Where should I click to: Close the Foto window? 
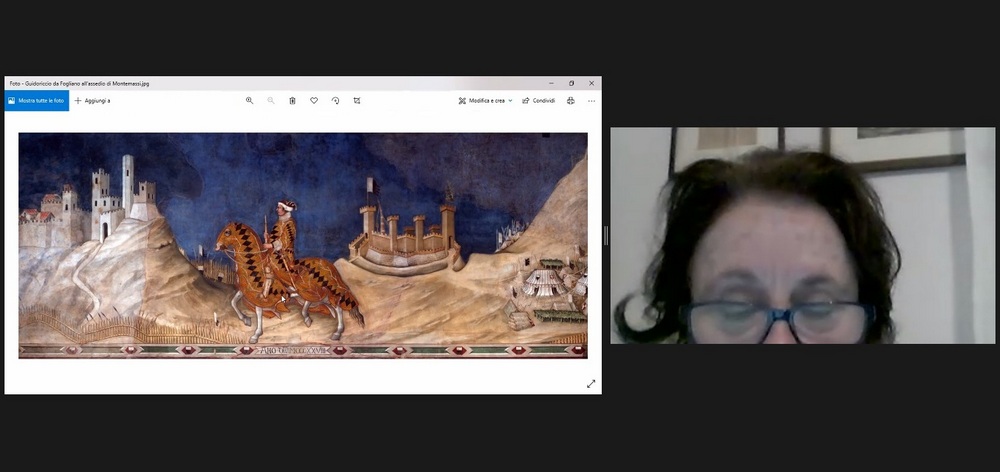[591, 83]
